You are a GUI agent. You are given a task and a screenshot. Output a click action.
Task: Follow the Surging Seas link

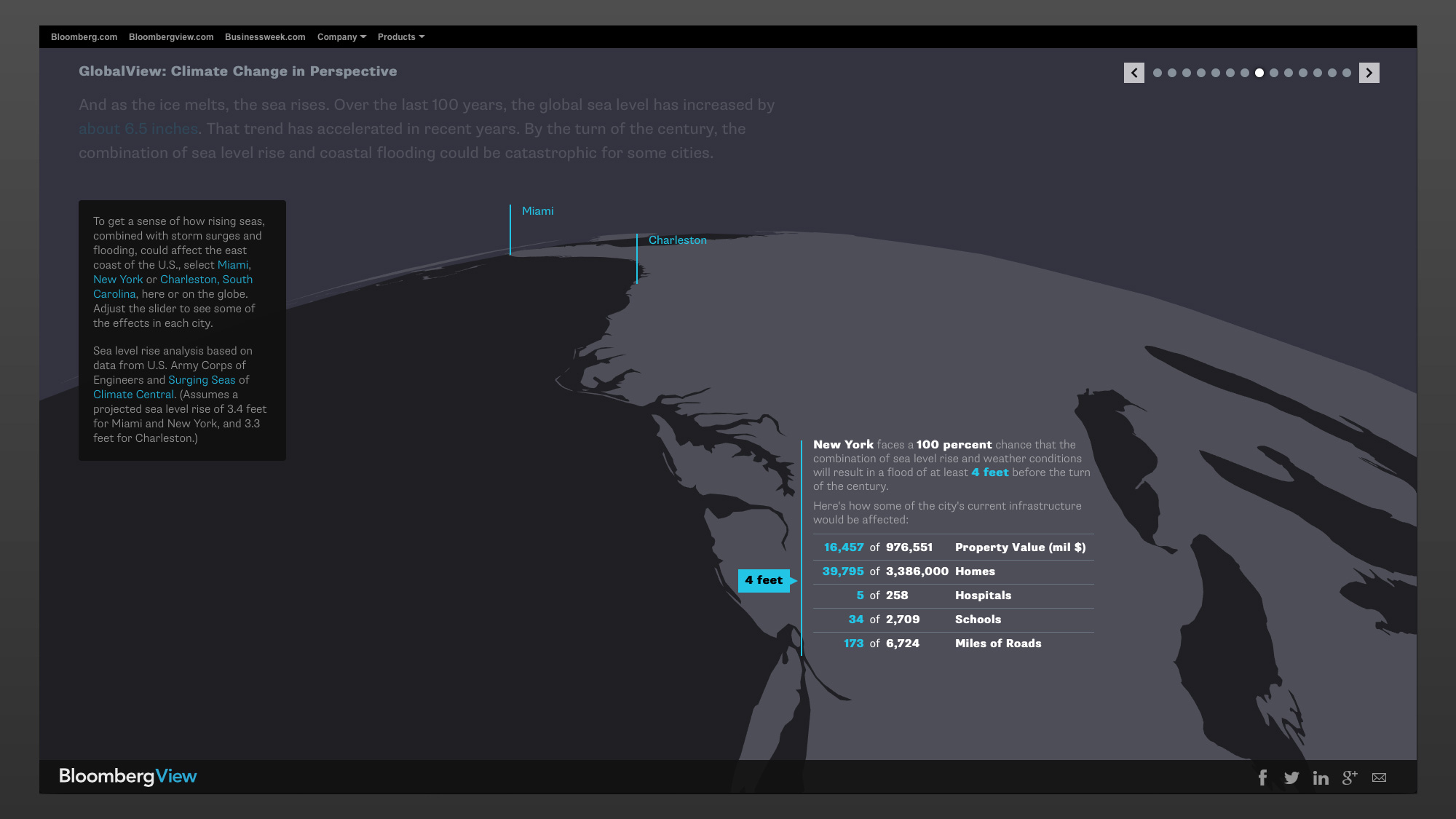tap(202, 380)
